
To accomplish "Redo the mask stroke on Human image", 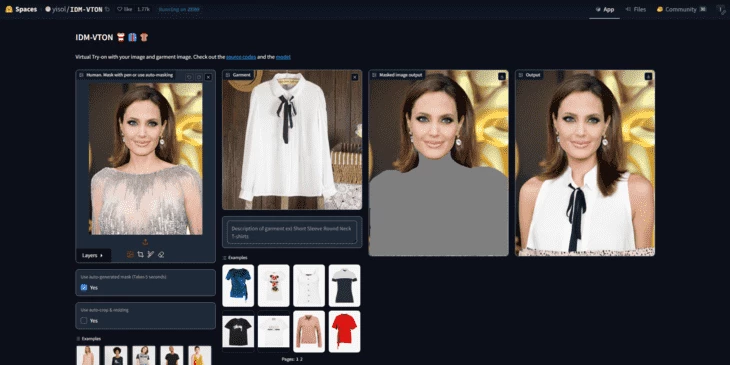I will click(x=199, y=77).
